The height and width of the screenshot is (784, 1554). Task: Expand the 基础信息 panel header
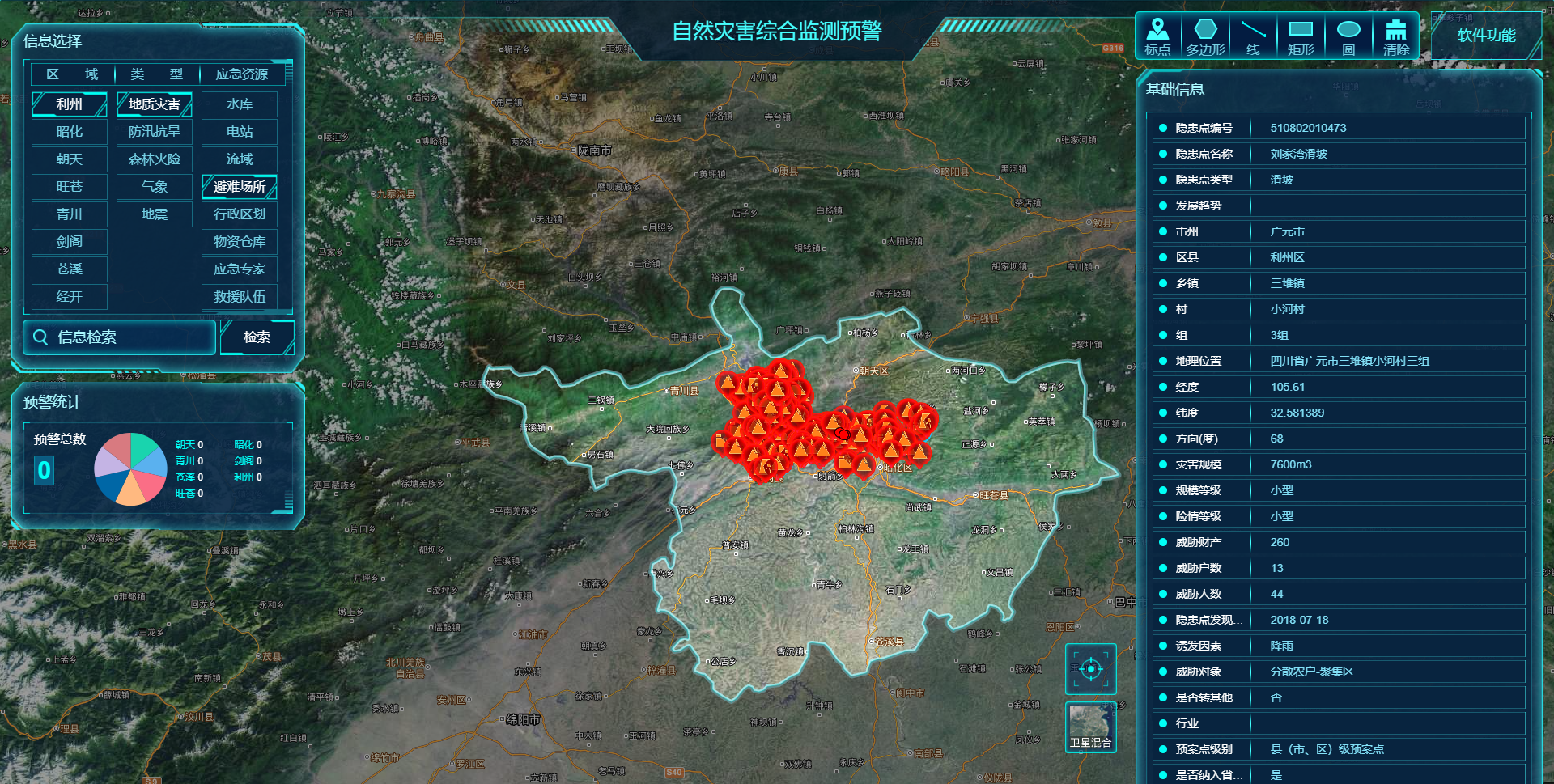(x=1175, y=89)
